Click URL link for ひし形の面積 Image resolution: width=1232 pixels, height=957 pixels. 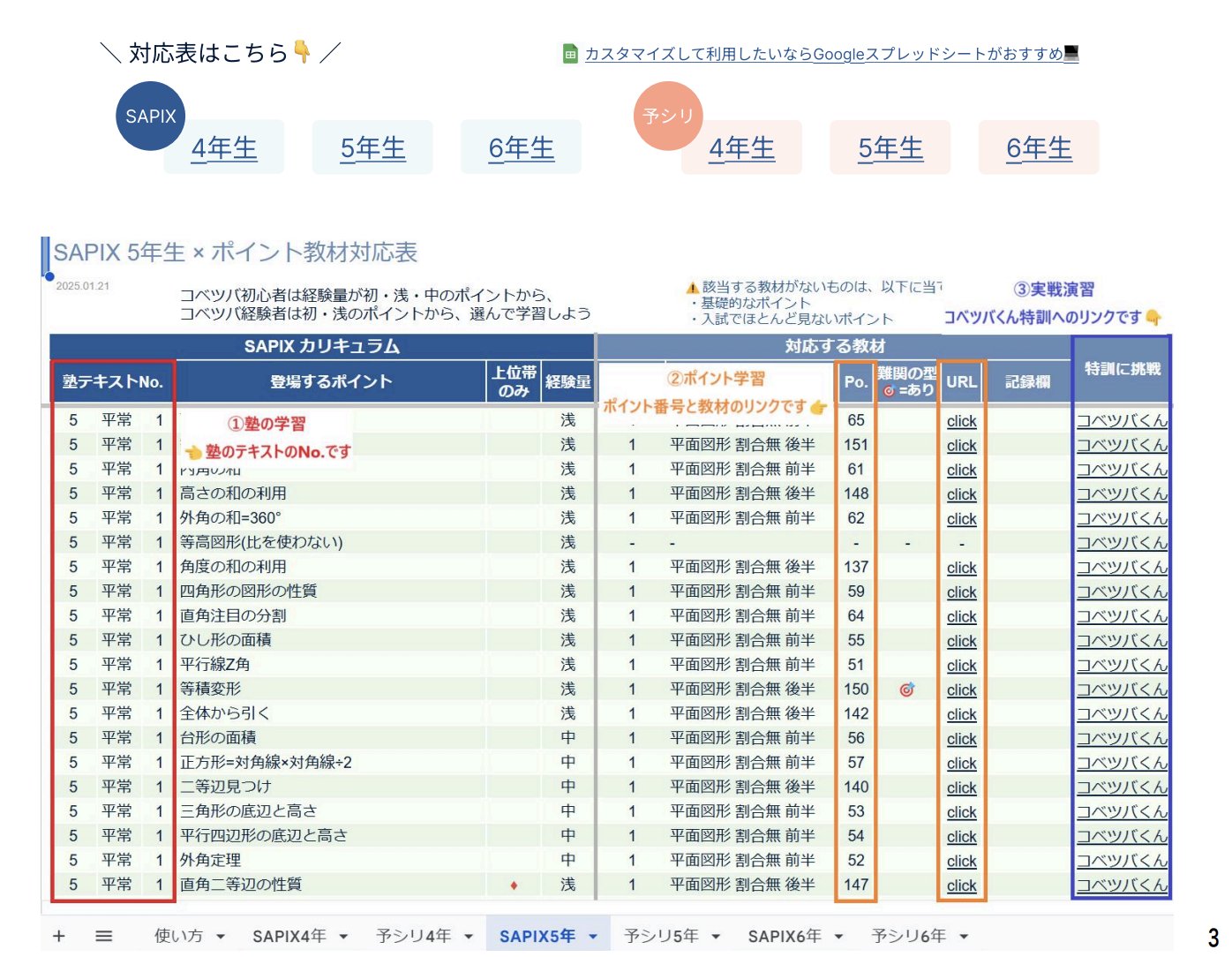[961, 641]
